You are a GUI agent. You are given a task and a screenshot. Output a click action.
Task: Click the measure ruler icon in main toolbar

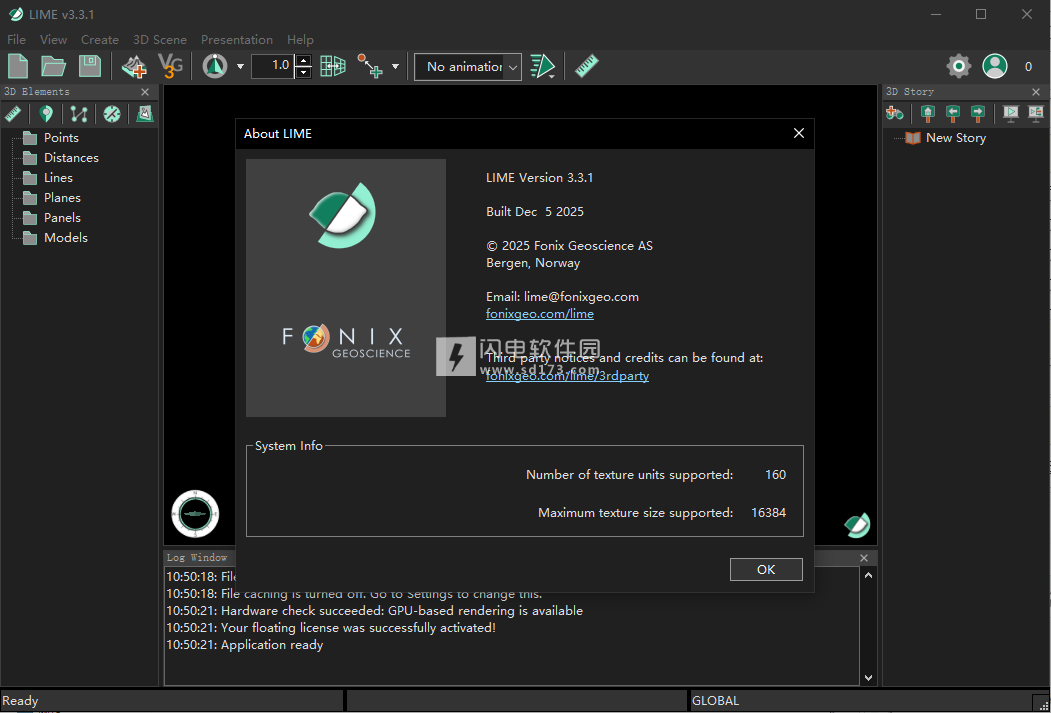click(587, 67)
